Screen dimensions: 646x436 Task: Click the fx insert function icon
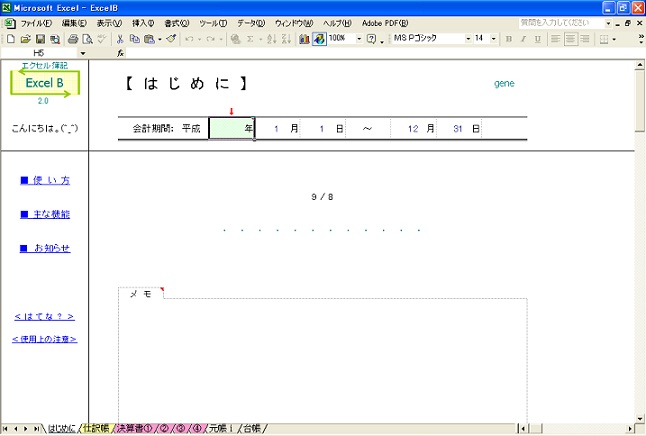click(120, 53)
